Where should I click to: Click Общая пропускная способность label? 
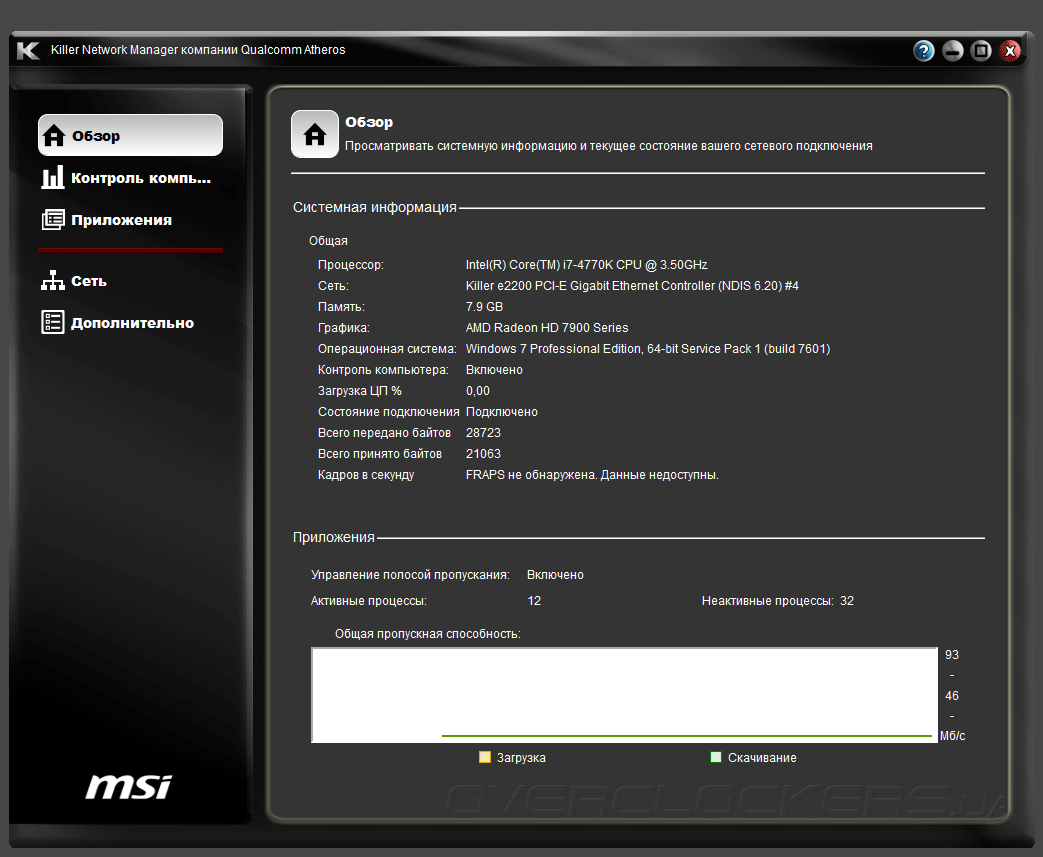[428, 634]
